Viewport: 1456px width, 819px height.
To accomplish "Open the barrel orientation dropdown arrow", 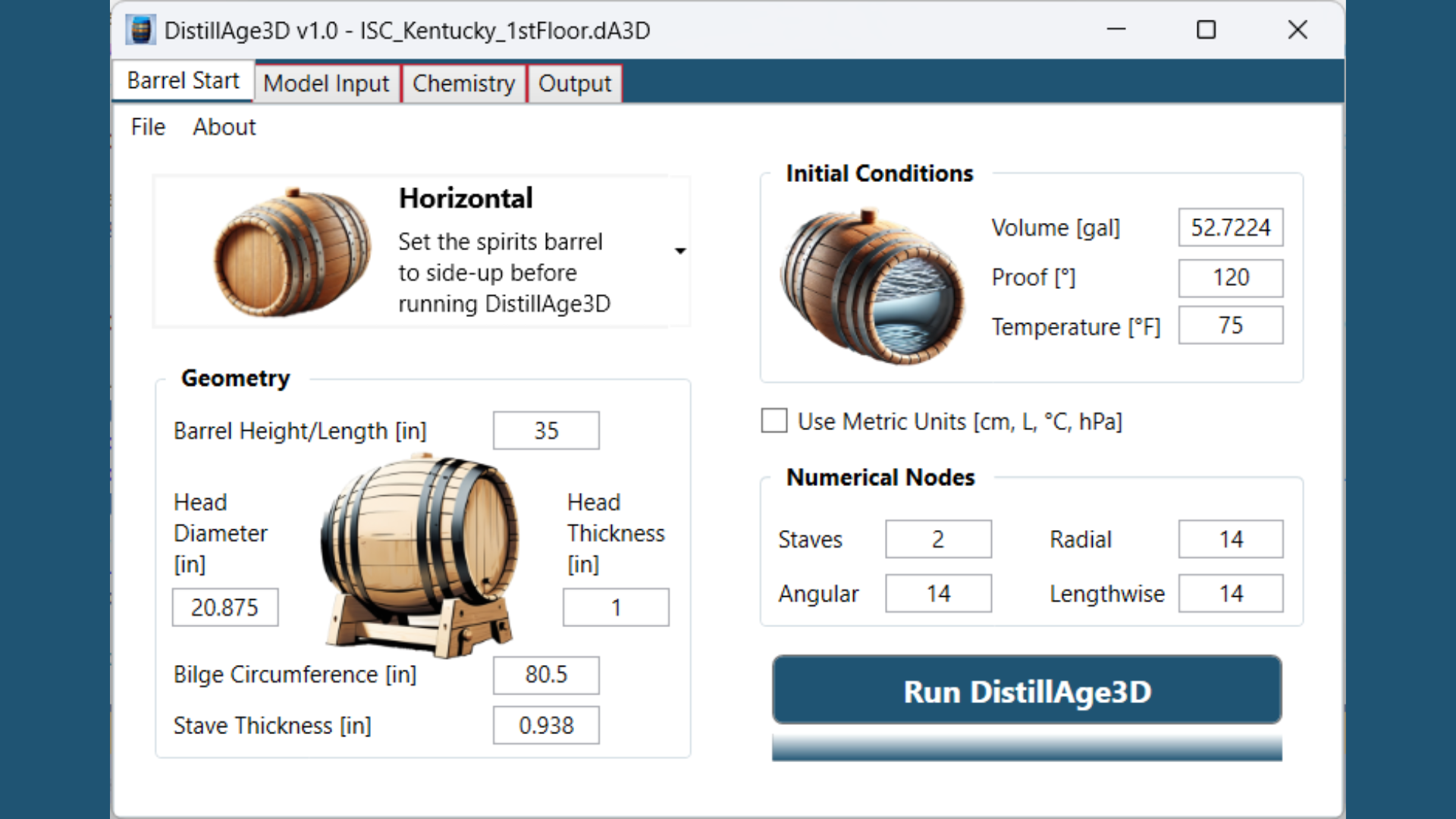I will pyautogui.click(x=680, y=251).
